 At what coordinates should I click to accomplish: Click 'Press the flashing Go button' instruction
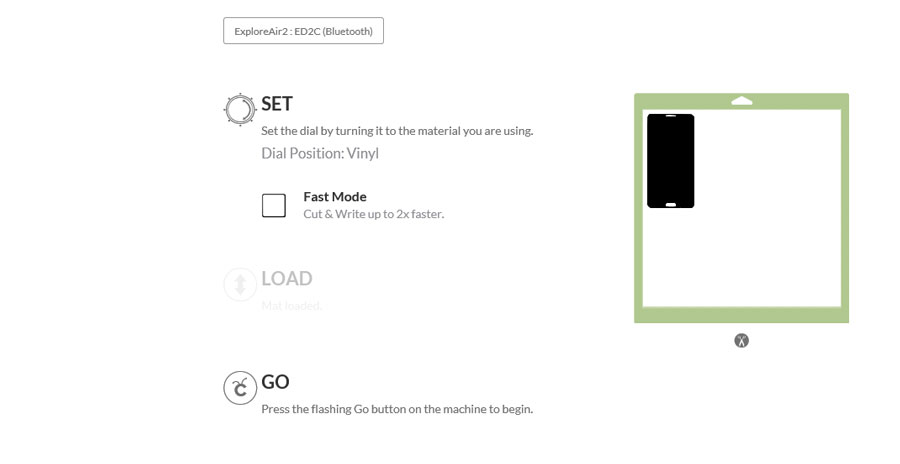pyautogui.click(x=397, y=409)
